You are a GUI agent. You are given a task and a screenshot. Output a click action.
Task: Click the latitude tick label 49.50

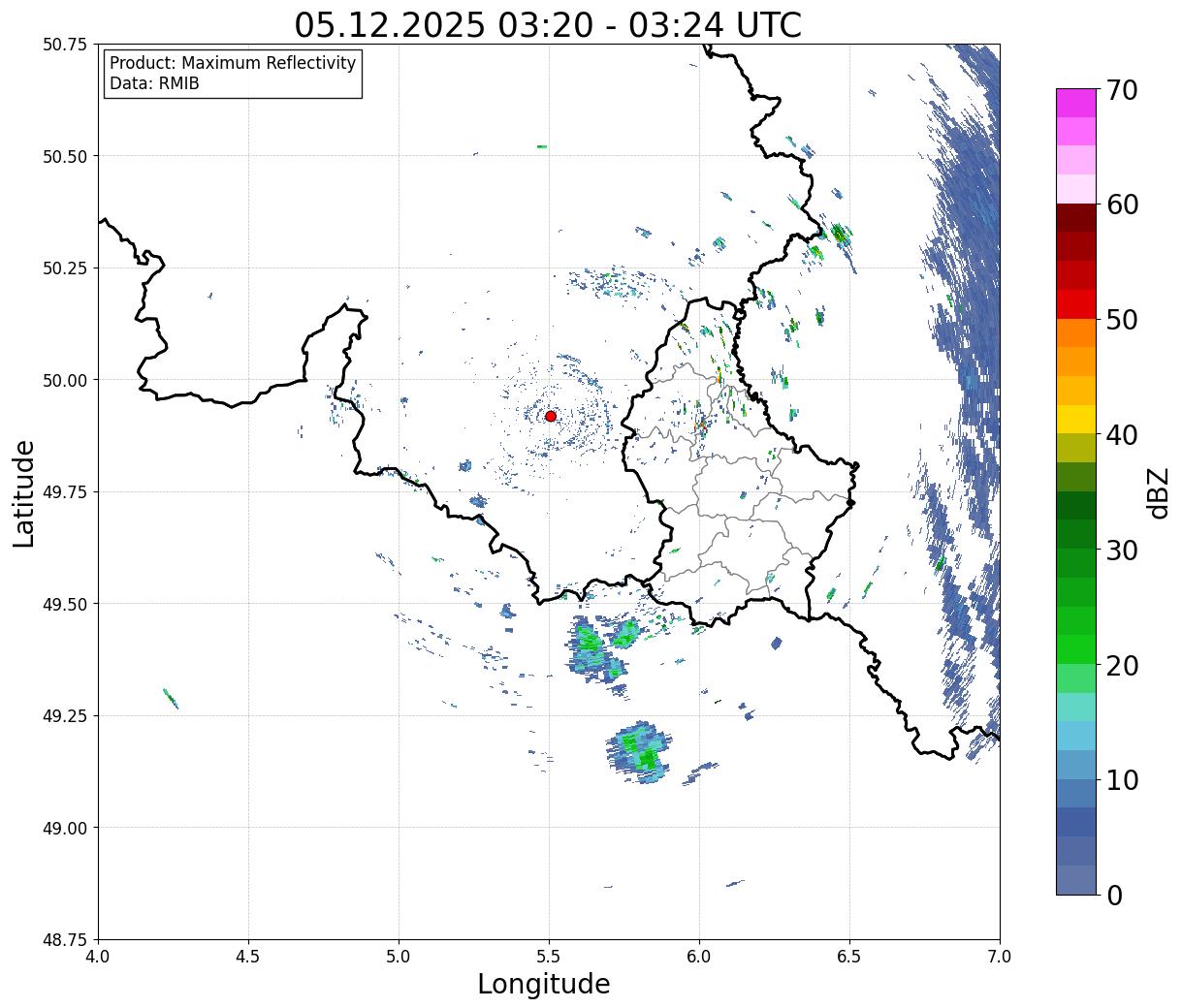(x=65, y=604)
